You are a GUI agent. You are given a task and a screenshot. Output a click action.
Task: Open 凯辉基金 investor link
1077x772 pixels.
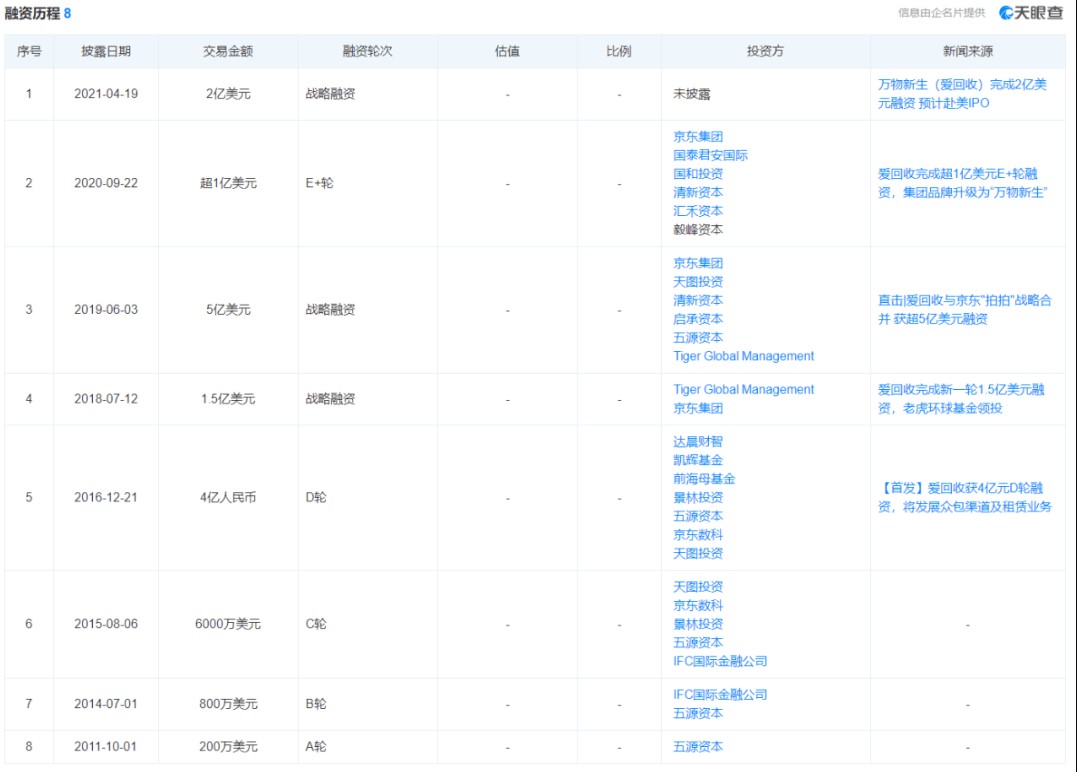click(x=698, y=460)
